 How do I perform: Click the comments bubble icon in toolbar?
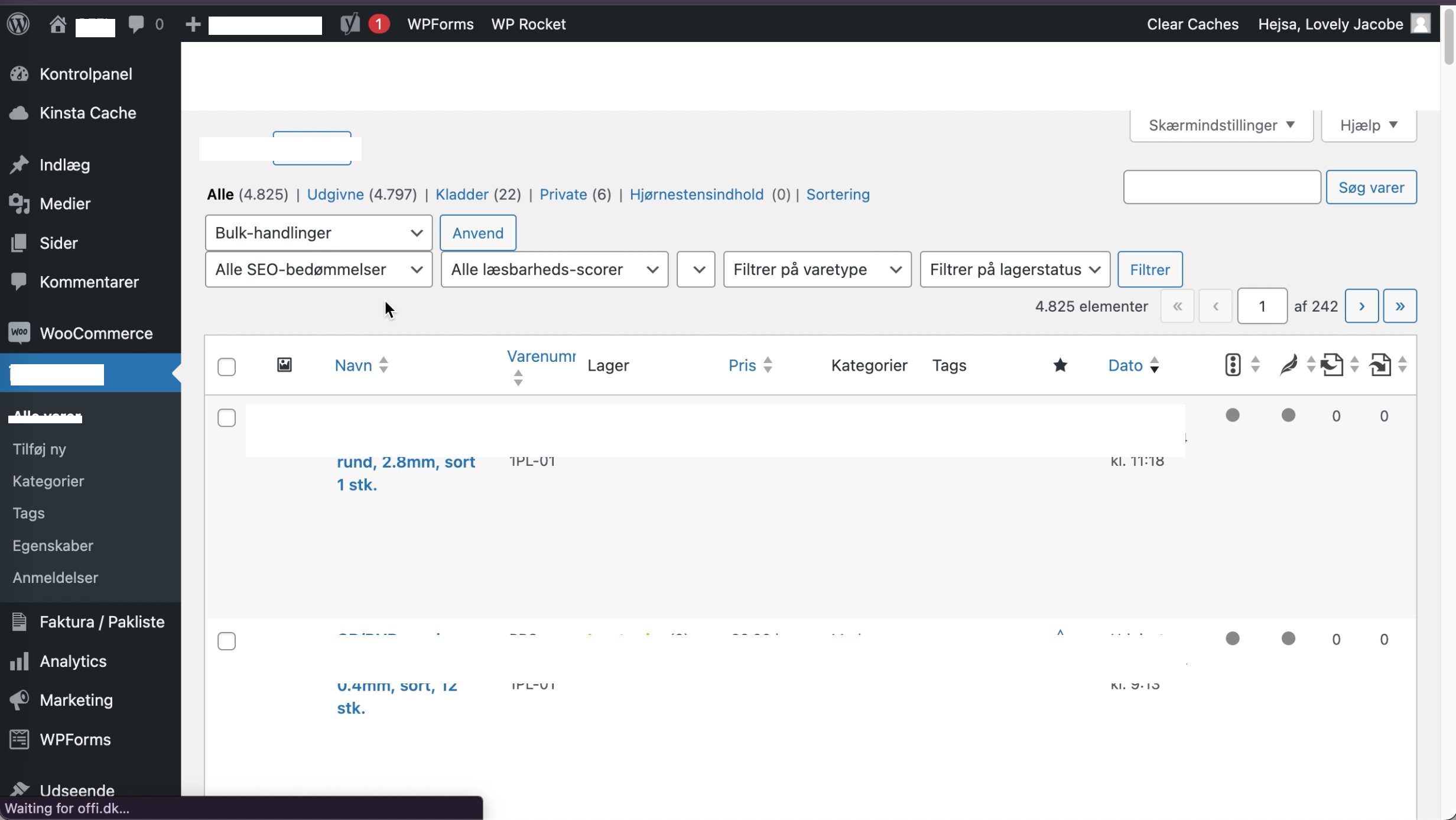pyautogui.click(x=136, y=24)
